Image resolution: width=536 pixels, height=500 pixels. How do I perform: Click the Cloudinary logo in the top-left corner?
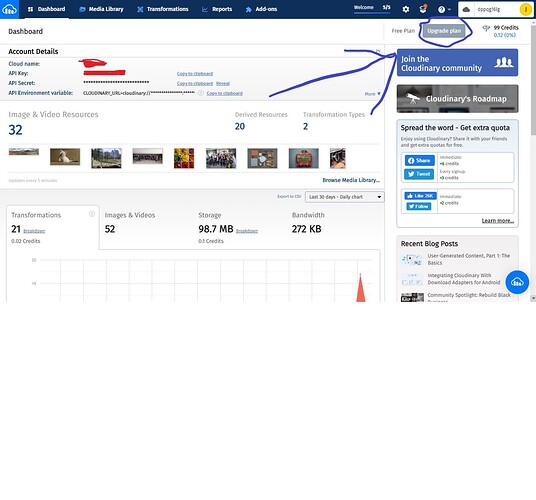pyautogui.click(x=9, y=9)
